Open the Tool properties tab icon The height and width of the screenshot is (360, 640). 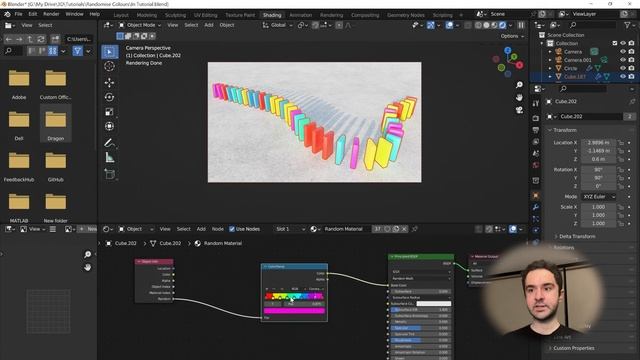536,103
